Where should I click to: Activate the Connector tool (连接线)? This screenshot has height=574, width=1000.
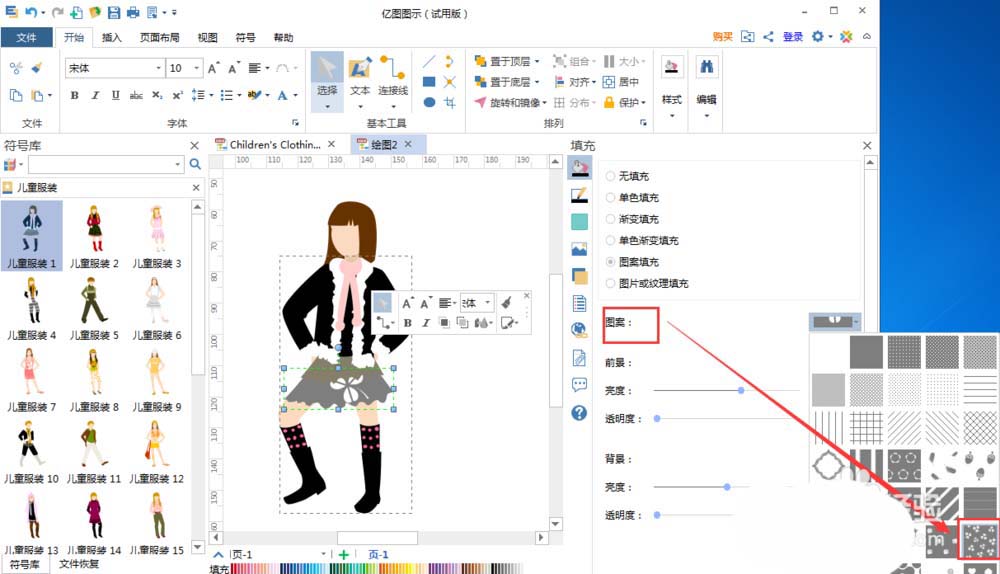click(392, 82)
